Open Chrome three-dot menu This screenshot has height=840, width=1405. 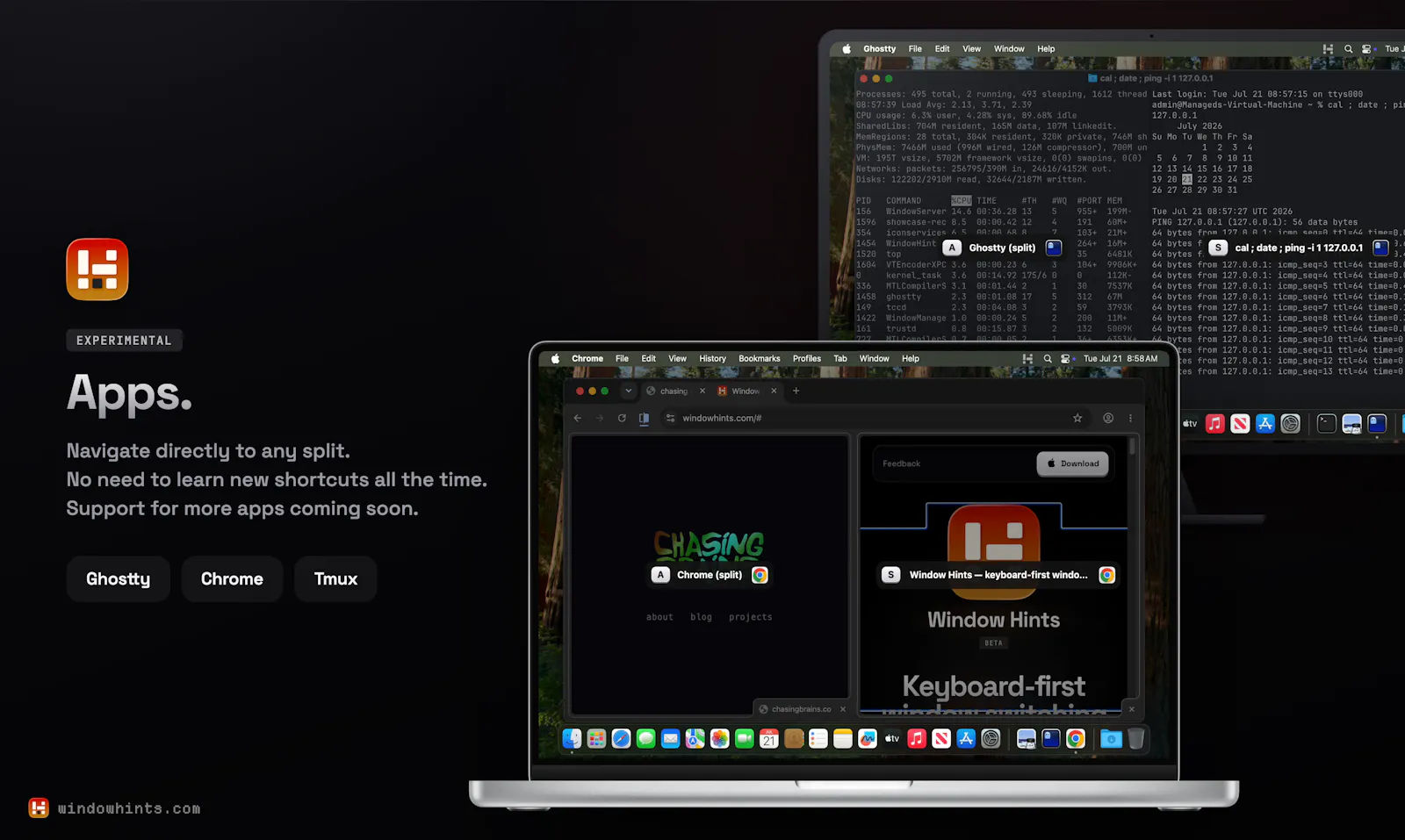coord(1130,418)
